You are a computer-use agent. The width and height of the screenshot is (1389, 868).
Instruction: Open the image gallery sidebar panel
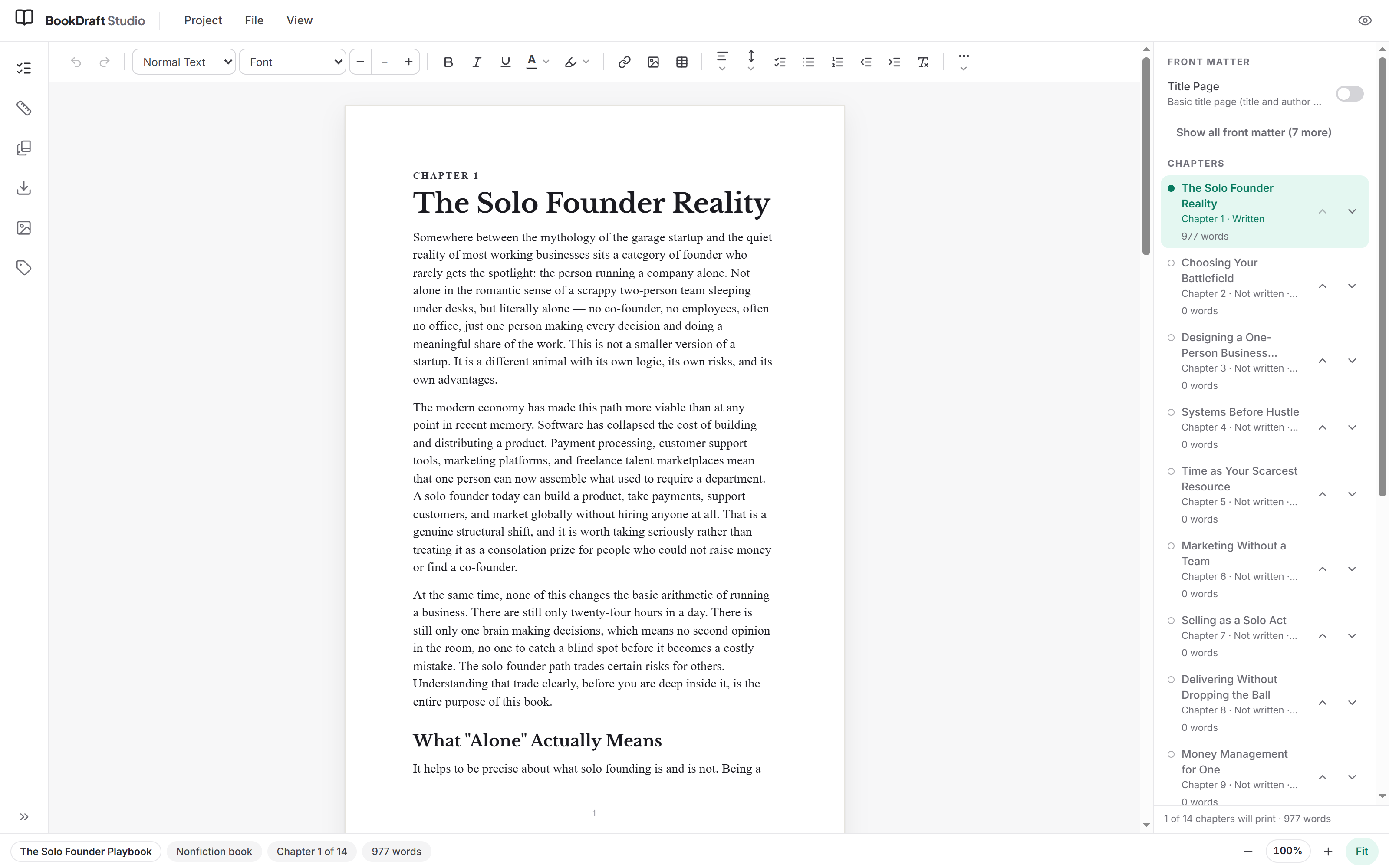23,228
